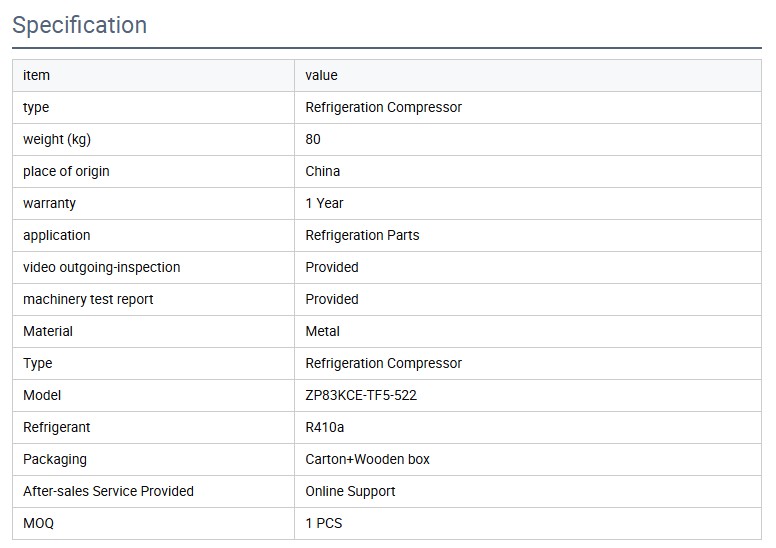Select the 'video outgoing-inspection' cell
776x548 pixels.
(101, 267)
